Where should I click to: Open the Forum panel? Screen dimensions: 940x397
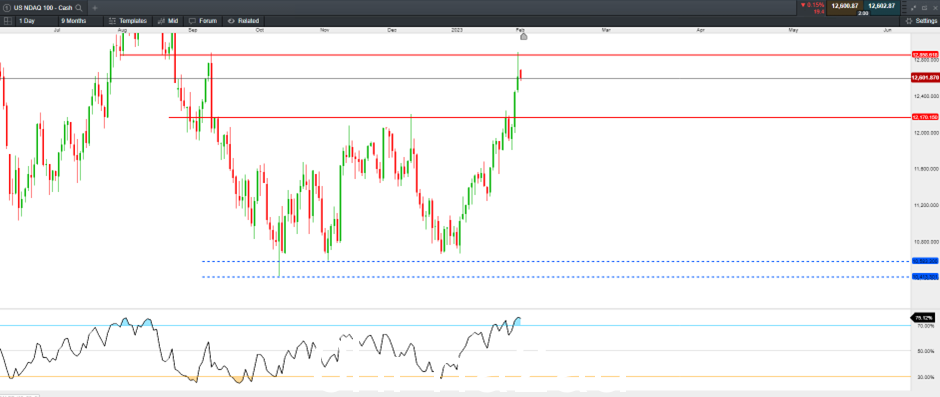point(203,20)
